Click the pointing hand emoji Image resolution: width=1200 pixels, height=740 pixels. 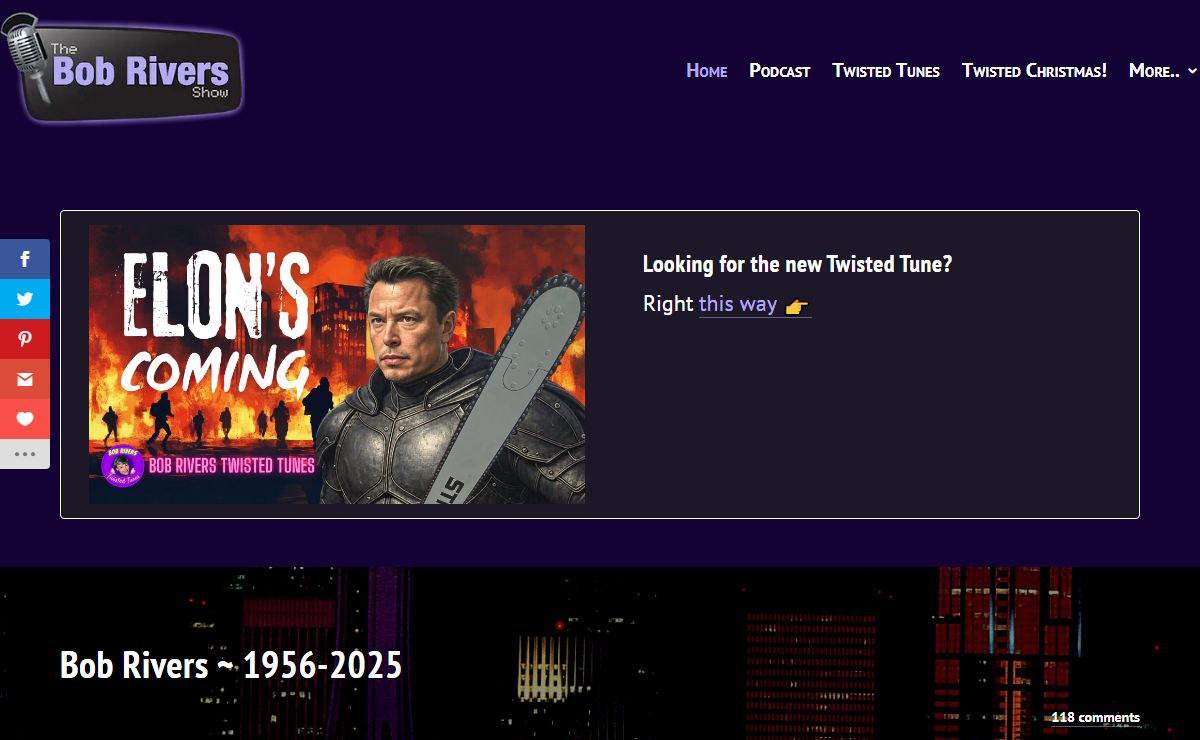[x=797, y=306]
